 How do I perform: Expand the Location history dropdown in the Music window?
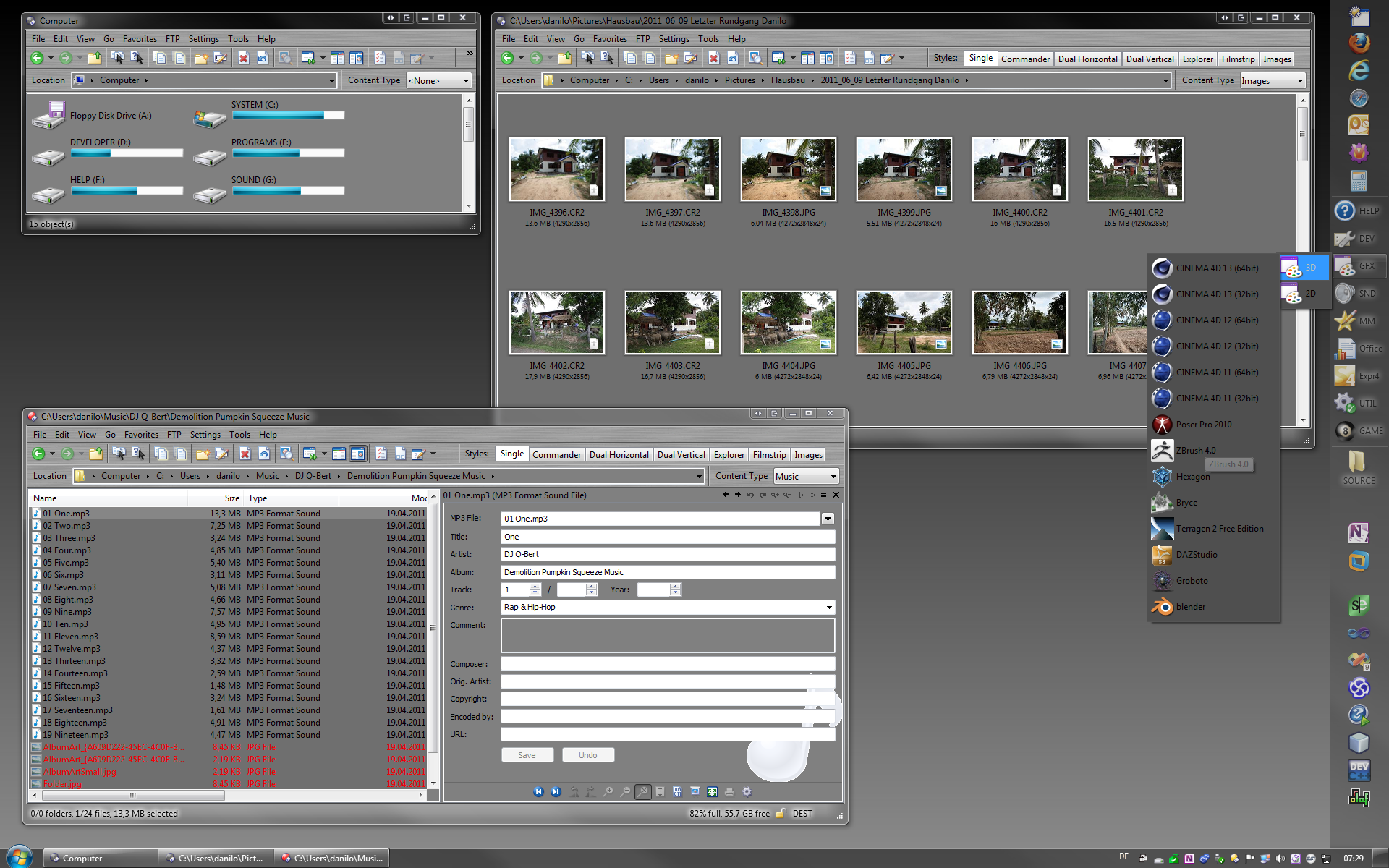pos(699,476)
